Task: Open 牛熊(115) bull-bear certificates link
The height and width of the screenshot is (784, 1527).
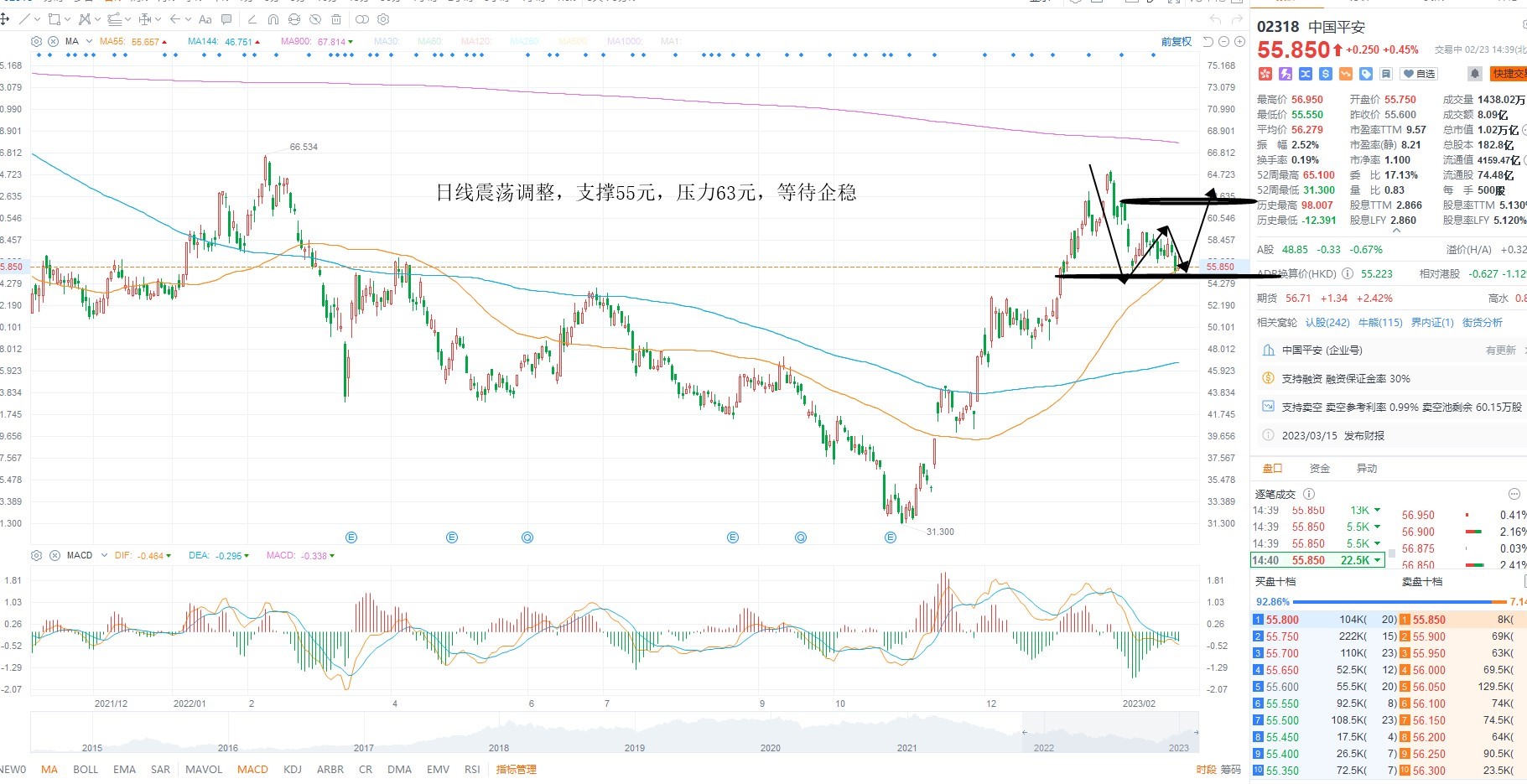Action: pos(1380,323)
